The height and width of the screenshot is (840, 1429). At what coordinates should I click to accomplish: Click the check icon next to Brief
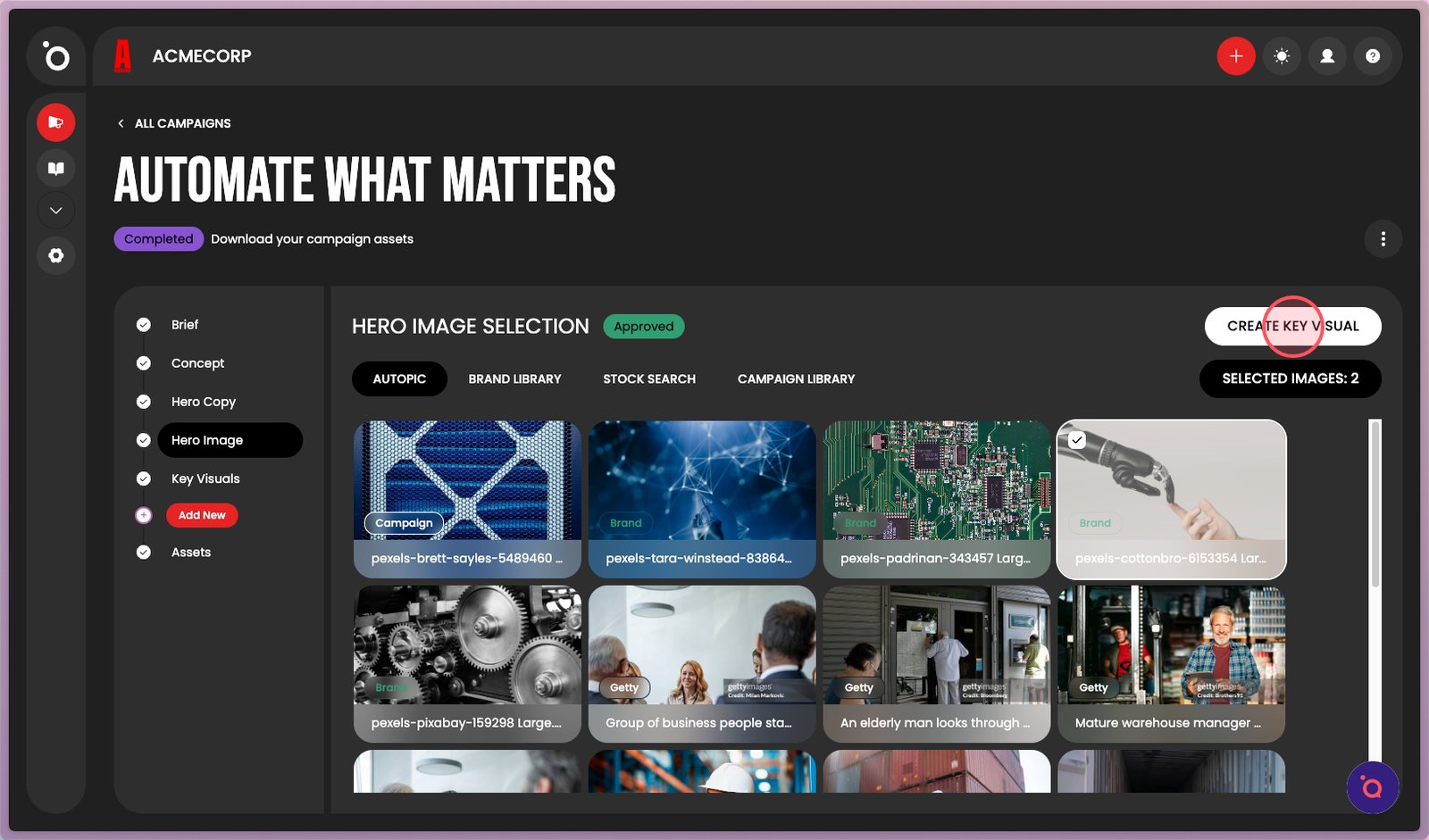144,325
